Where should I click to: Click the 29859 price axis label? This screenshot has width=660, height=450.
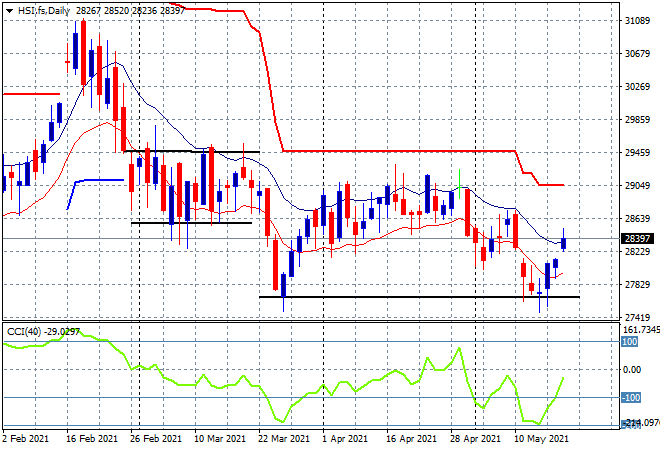coord(637,120)
